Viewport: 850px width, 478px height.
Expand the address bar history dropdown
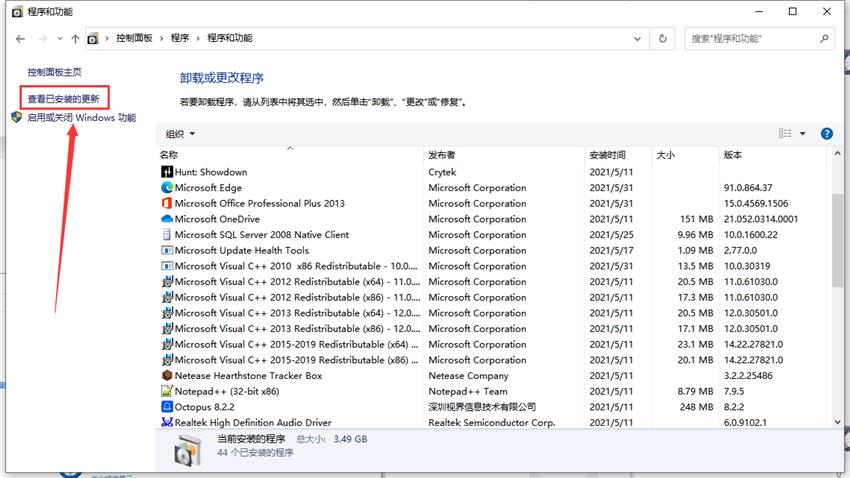pyautogui.click(x=638, y=38)
